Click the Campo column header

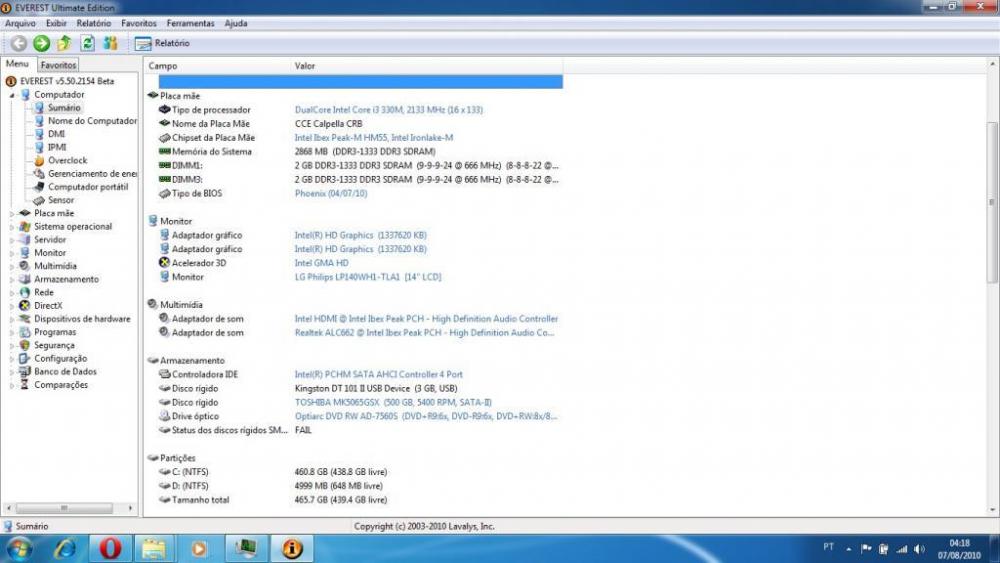click(163, 66)
